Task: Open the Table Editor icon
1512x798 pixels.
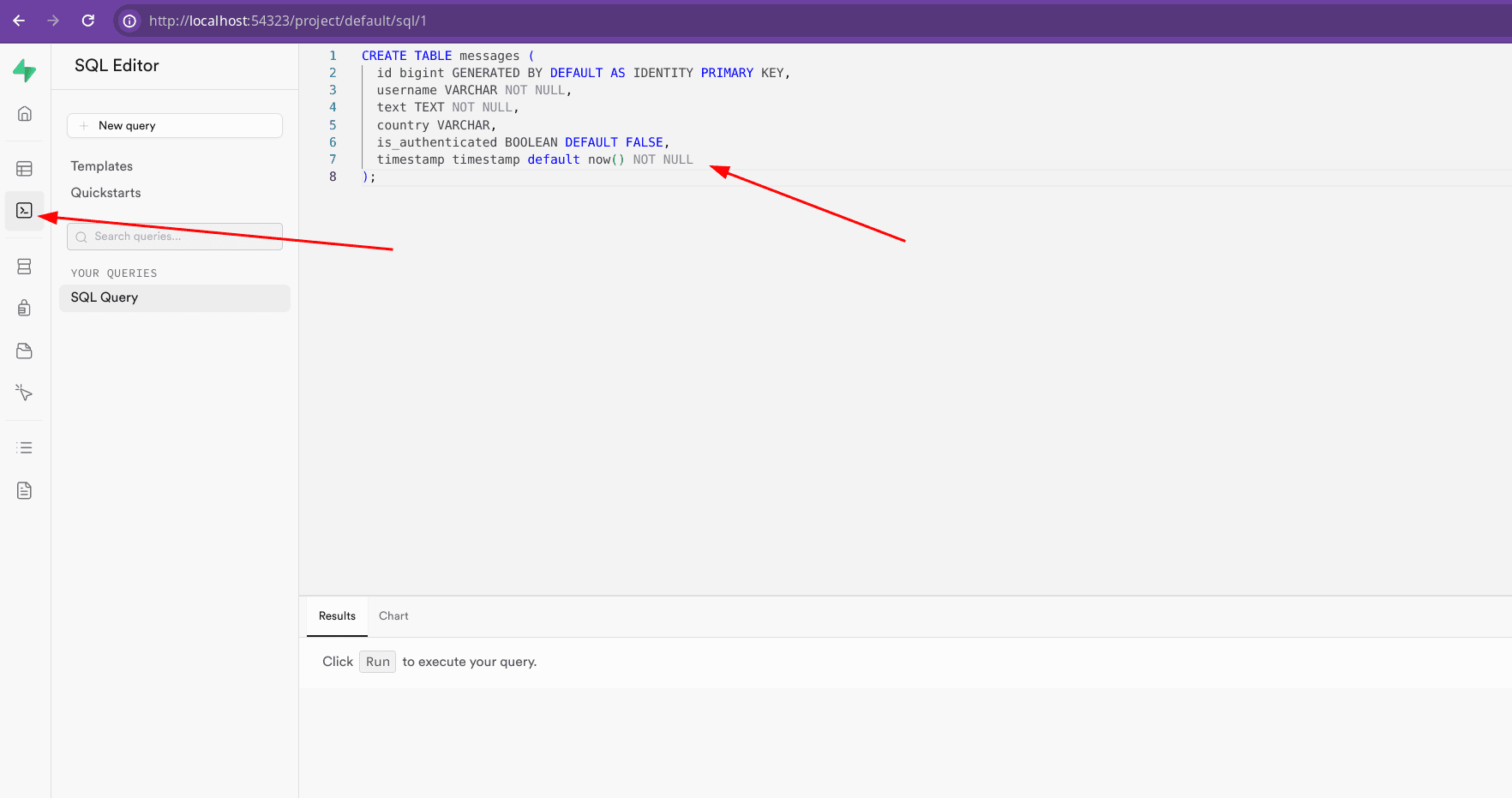Action: pyautogui.click(x=25, y=169)
